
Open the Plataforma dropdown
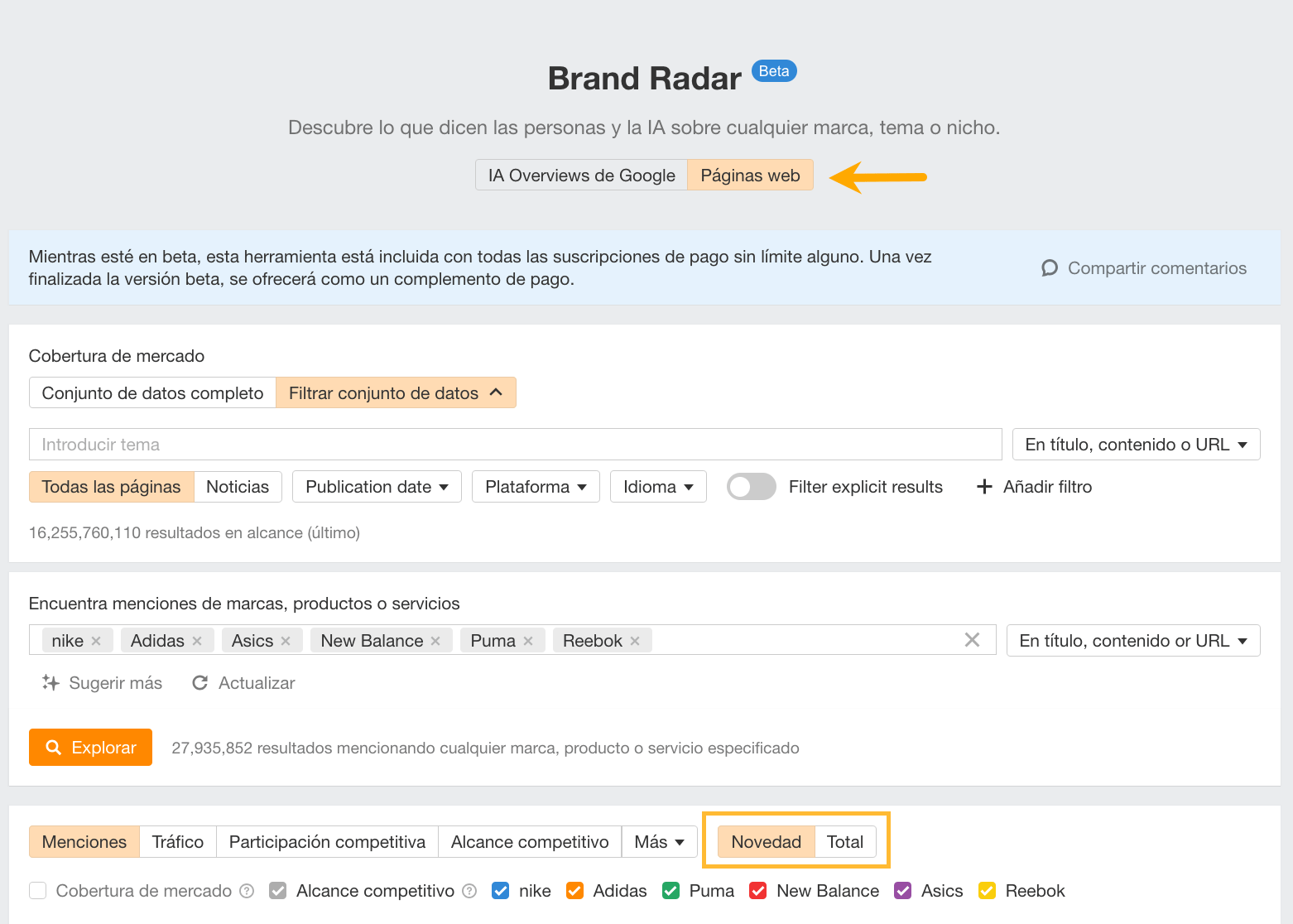click(x=535, y=487)
